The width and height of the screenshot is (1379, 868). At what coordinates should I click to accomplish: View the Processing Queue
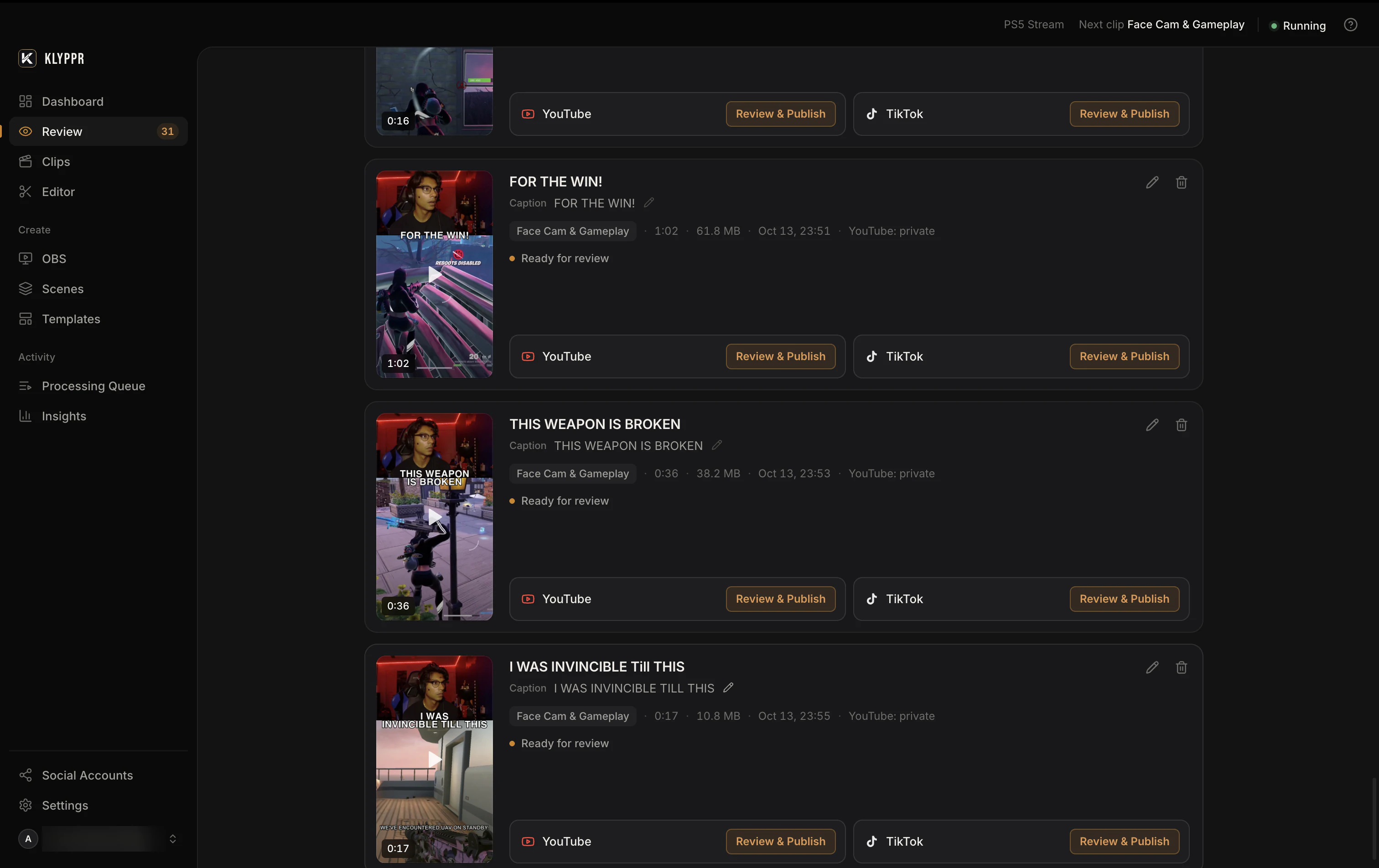98,385
